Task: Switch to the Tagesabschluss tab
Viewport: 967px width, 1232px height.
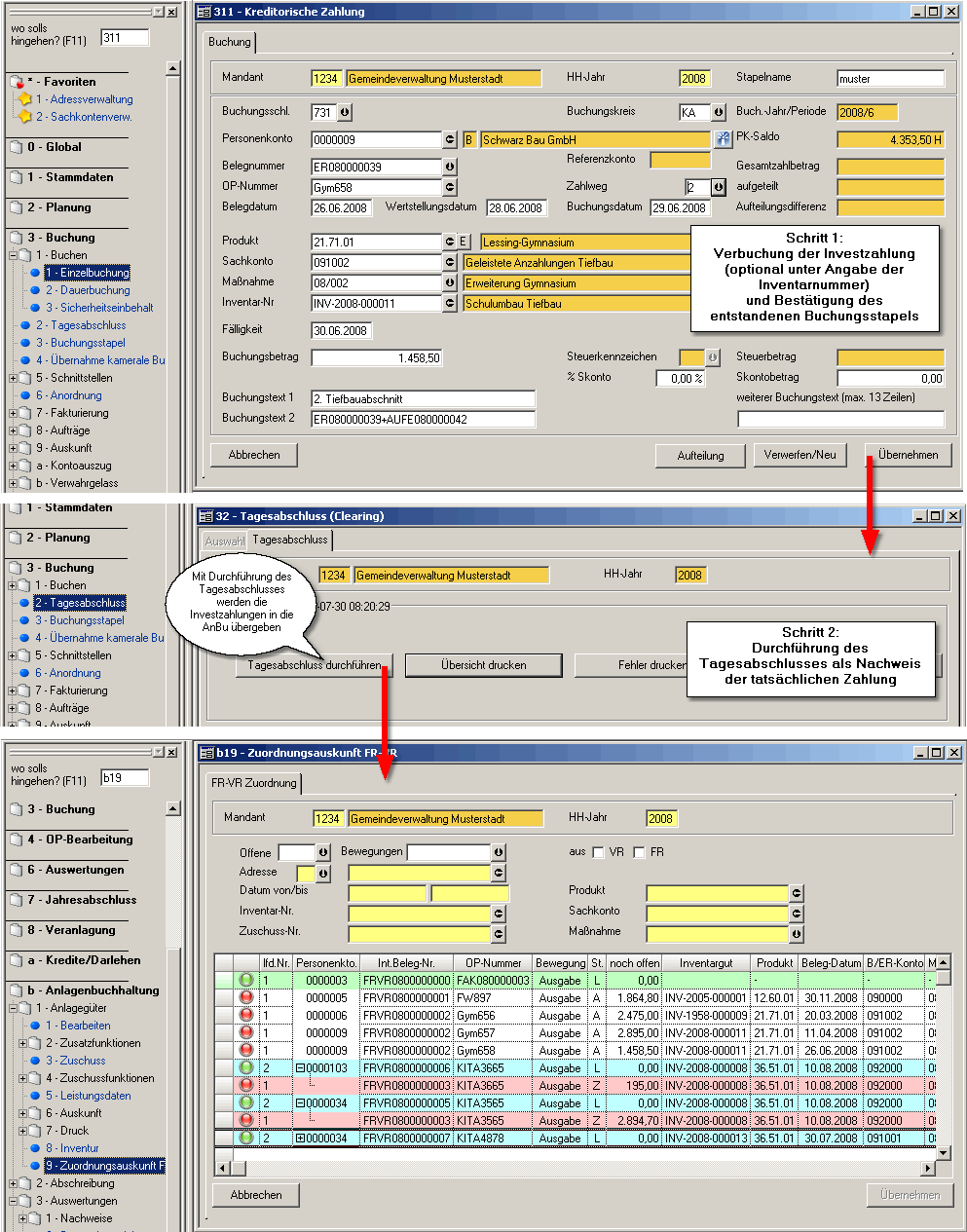Action: [x=290, y=540]
